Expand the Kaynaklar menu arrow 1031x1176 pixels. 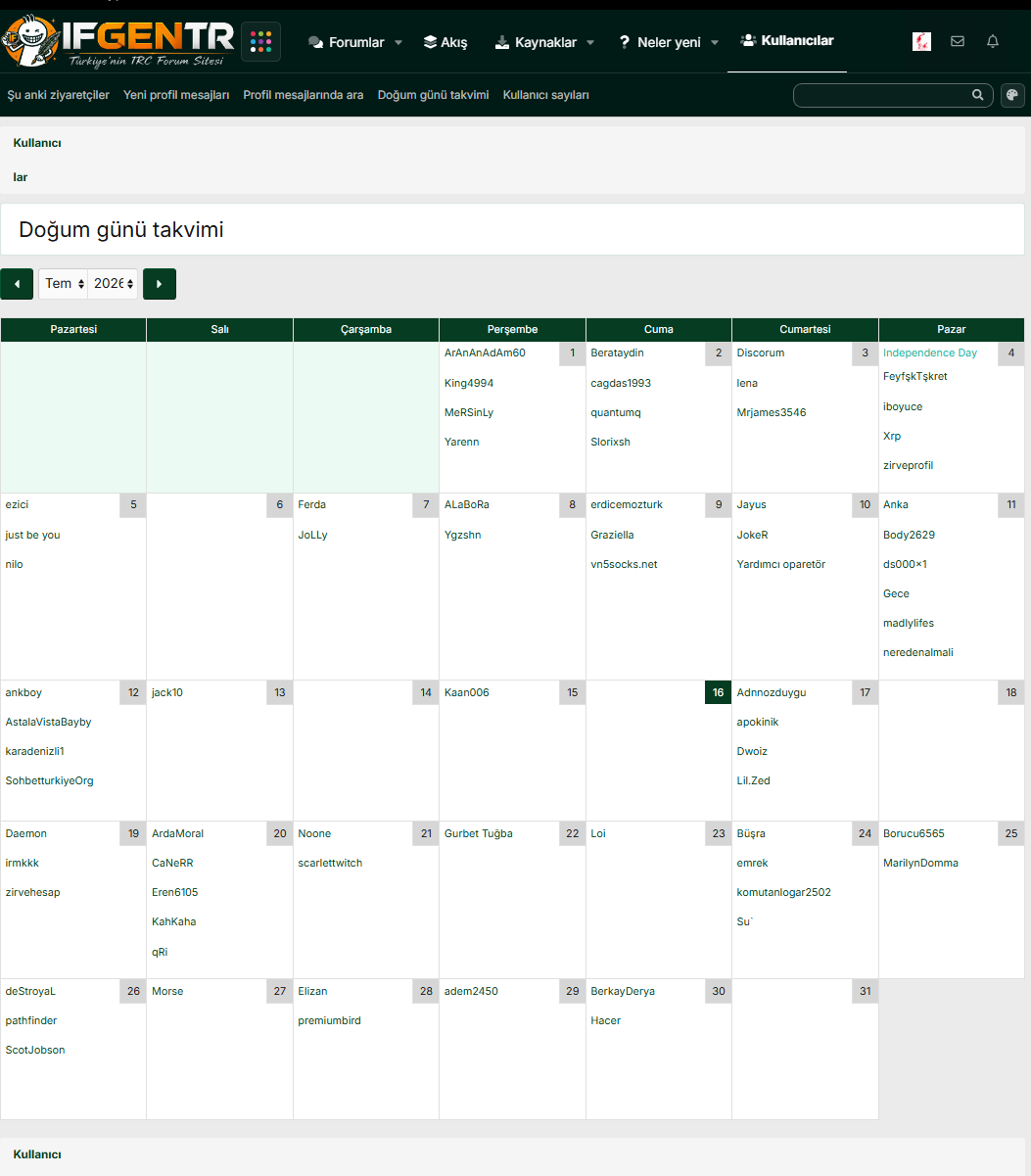coord(590,42)
